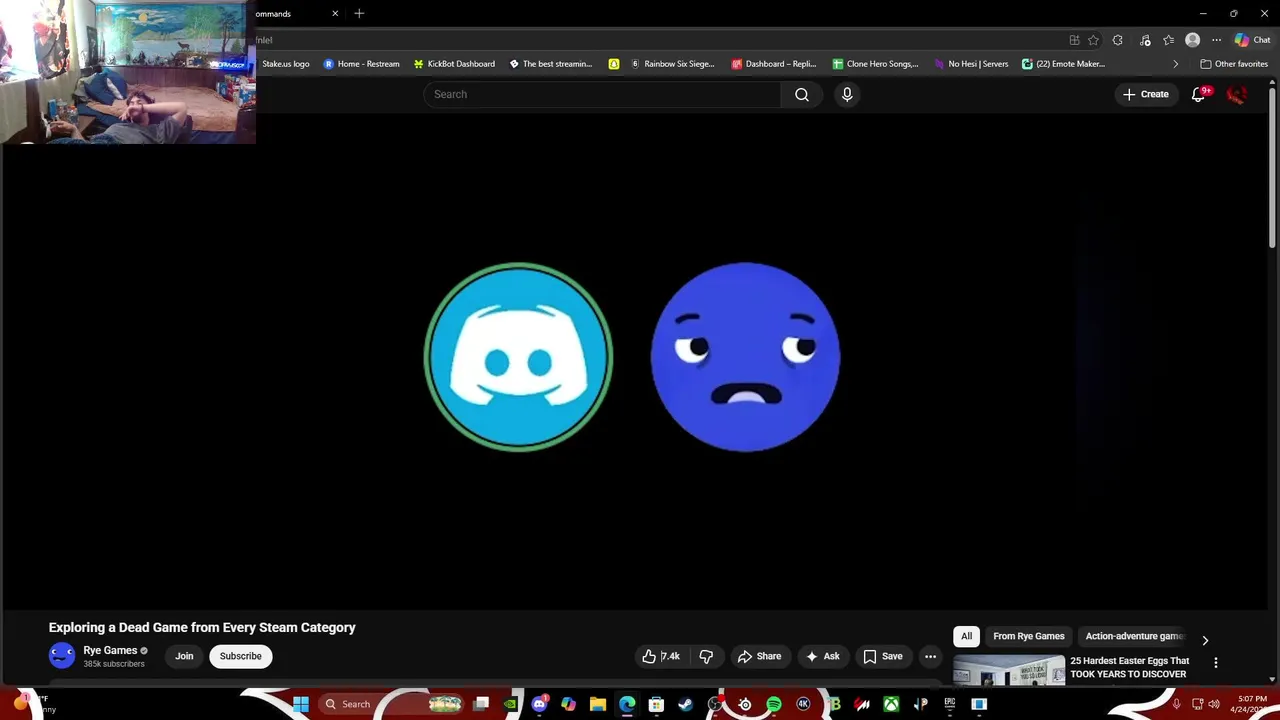1280x720 pixels.
Task: Subscribe to Rye Games
Action: [x=240, y=656]
